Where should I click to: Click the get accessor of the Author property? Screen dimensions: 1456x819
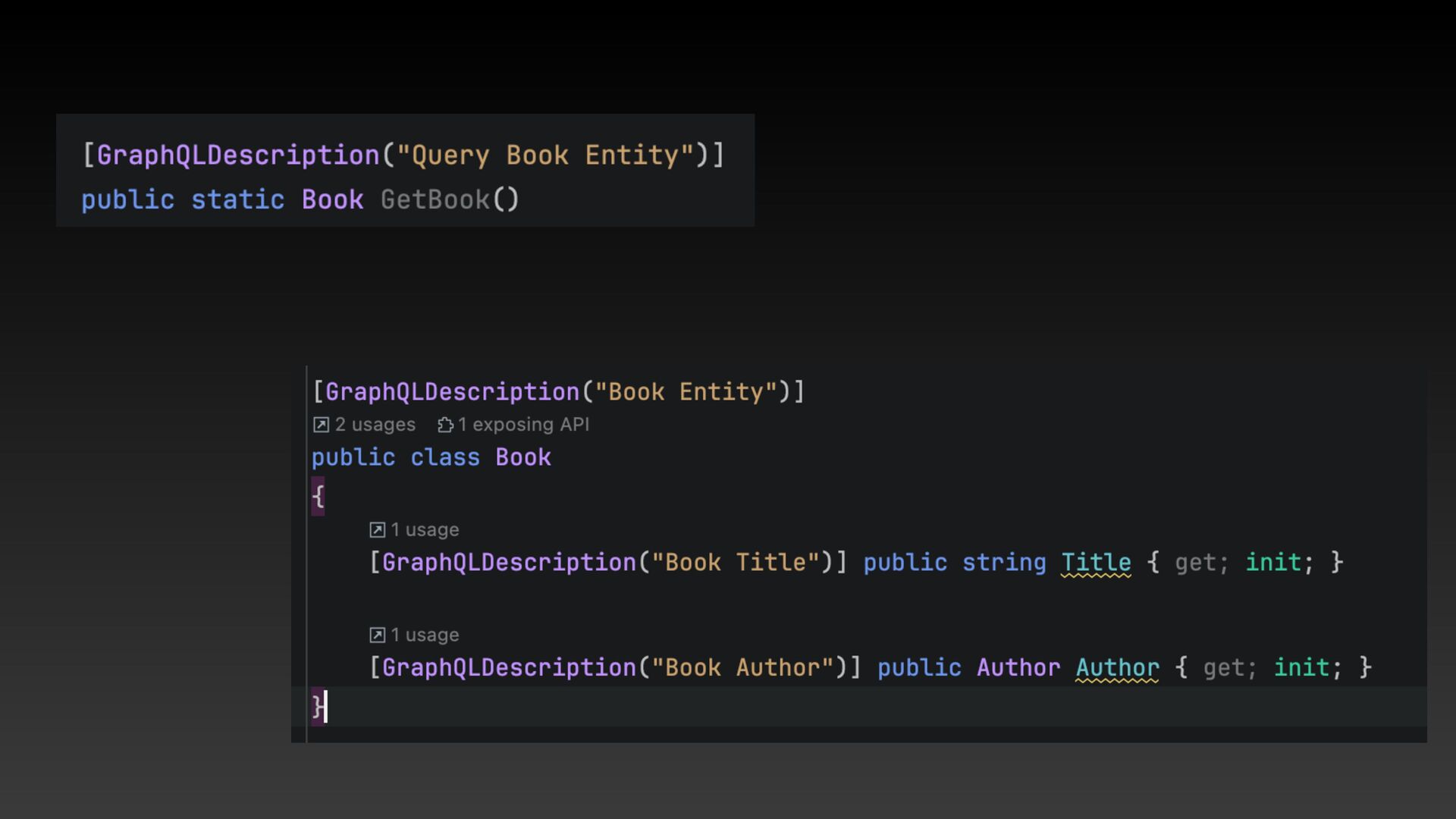tap(1224, 668)
